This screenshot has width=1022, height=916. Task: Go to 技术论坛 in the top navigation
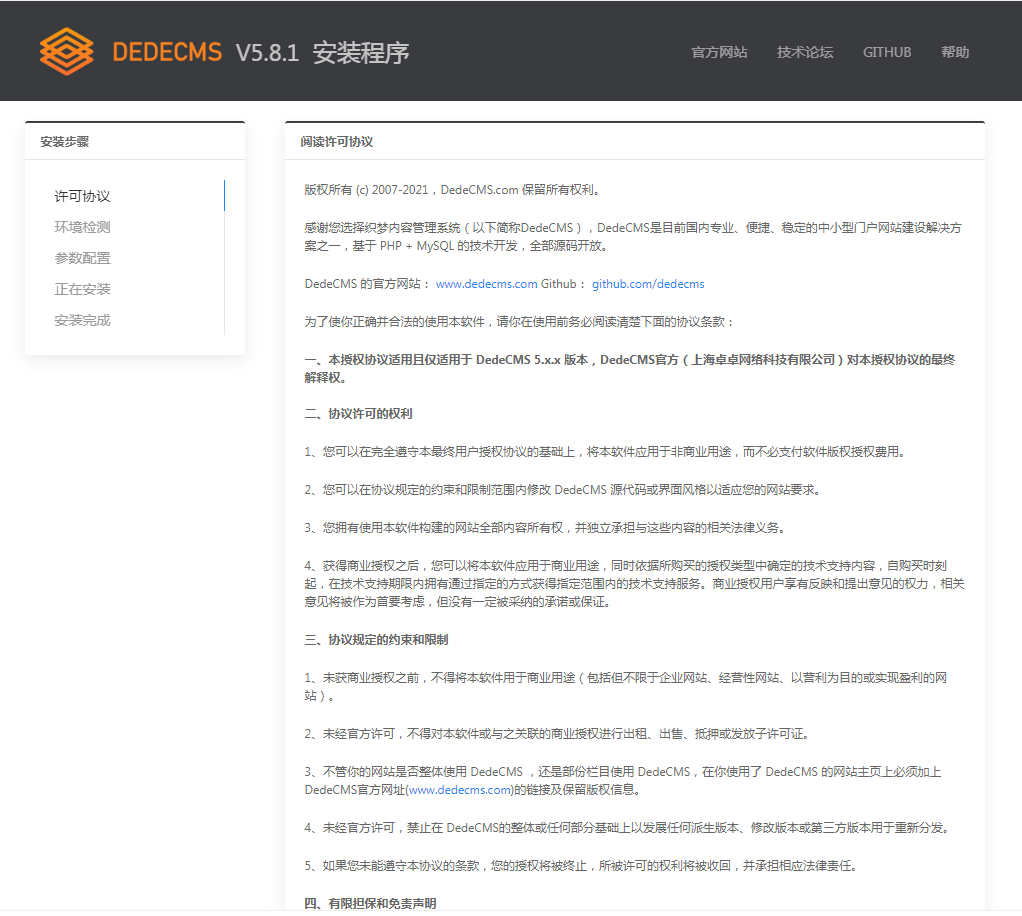(x=805, y=52)
